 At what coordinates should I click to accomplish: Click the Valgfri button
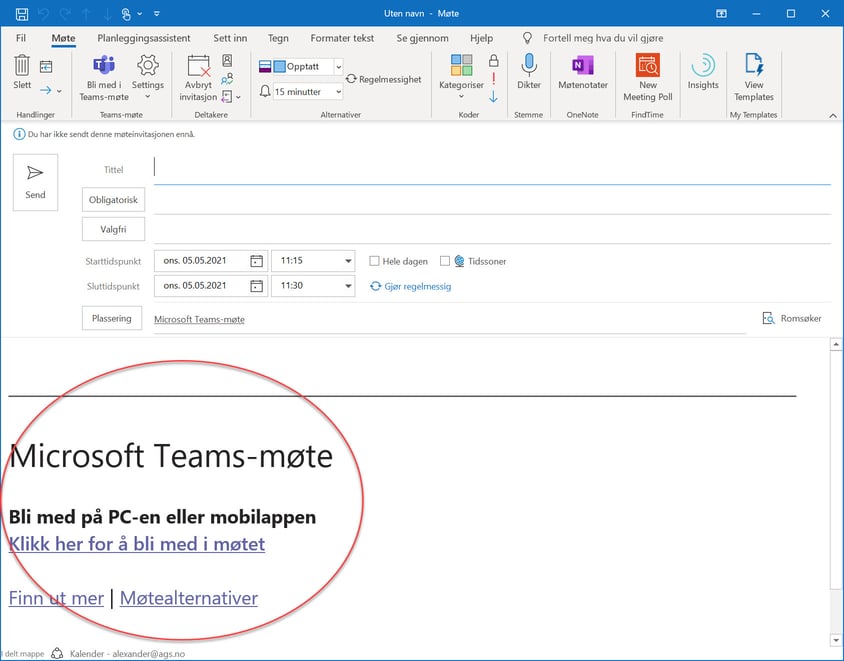(114, 229)
